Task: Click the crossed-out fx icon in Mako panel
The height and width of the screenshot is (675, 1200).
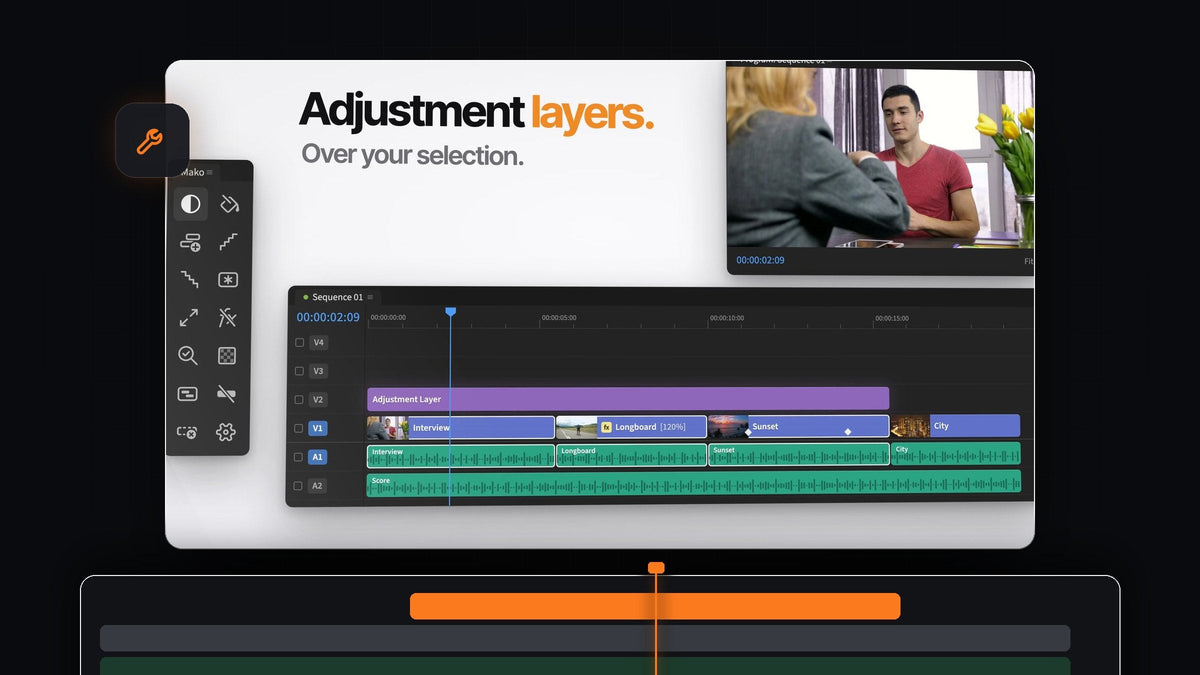Action: (227, 318)
